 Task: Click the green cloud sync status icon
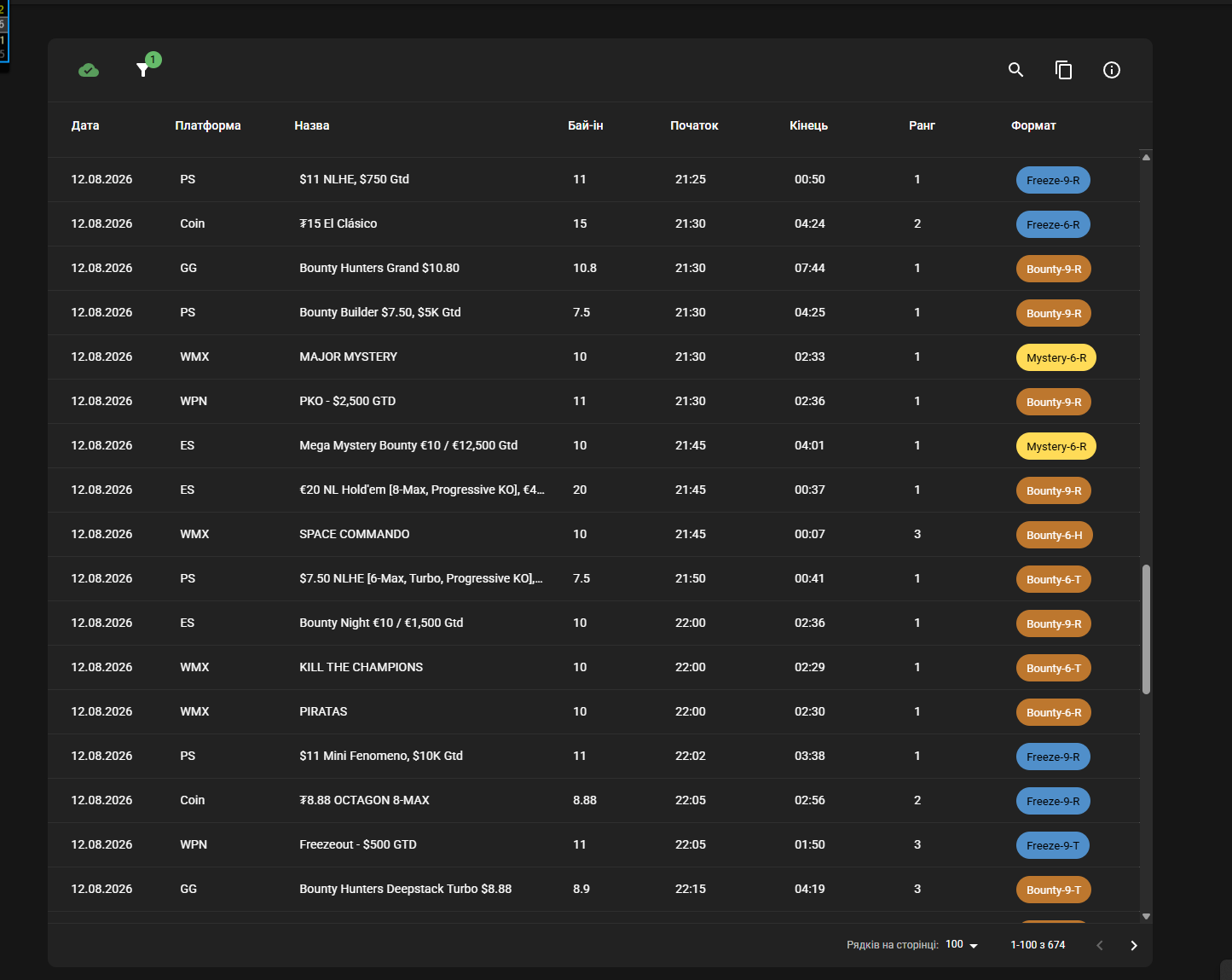(x=89, y=70)
